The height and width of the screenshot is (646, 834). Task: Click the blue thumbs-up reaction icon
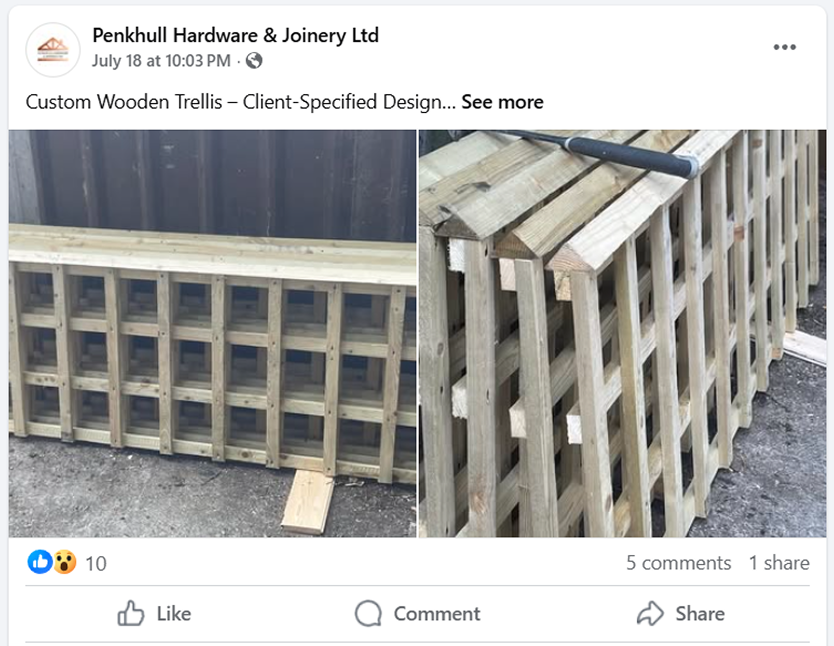click(x=40, y=562)
